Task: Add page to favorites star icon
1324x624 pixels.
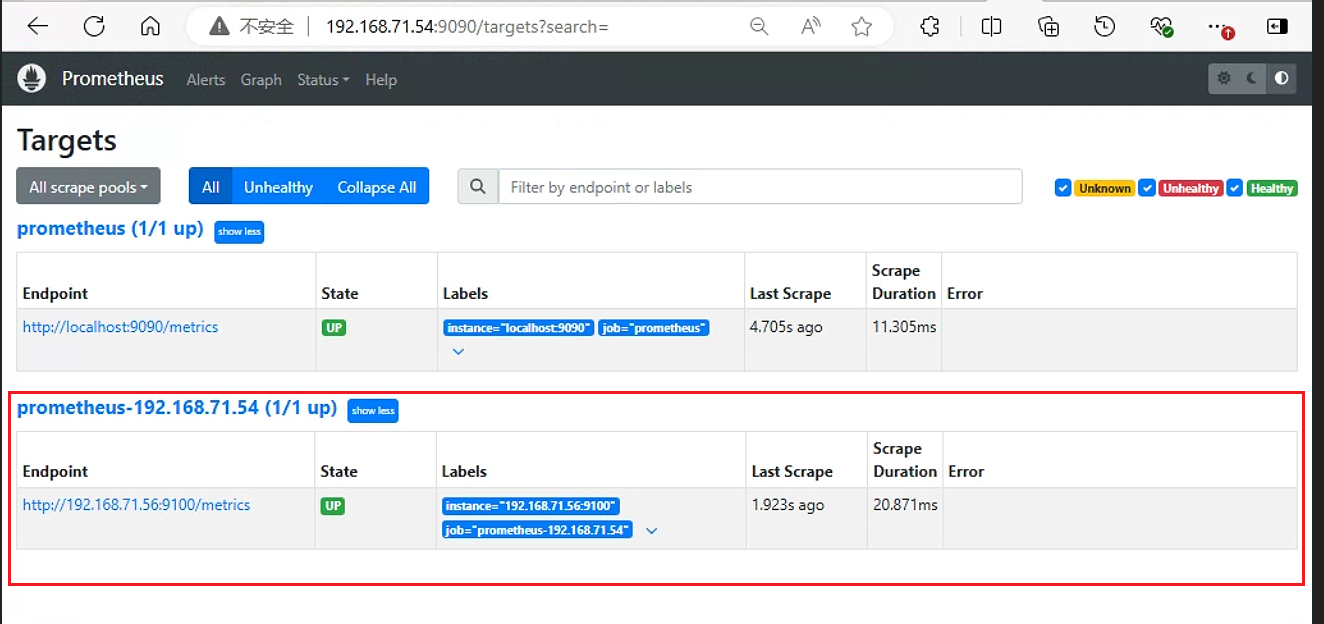Action: click(x=862, y=27)
